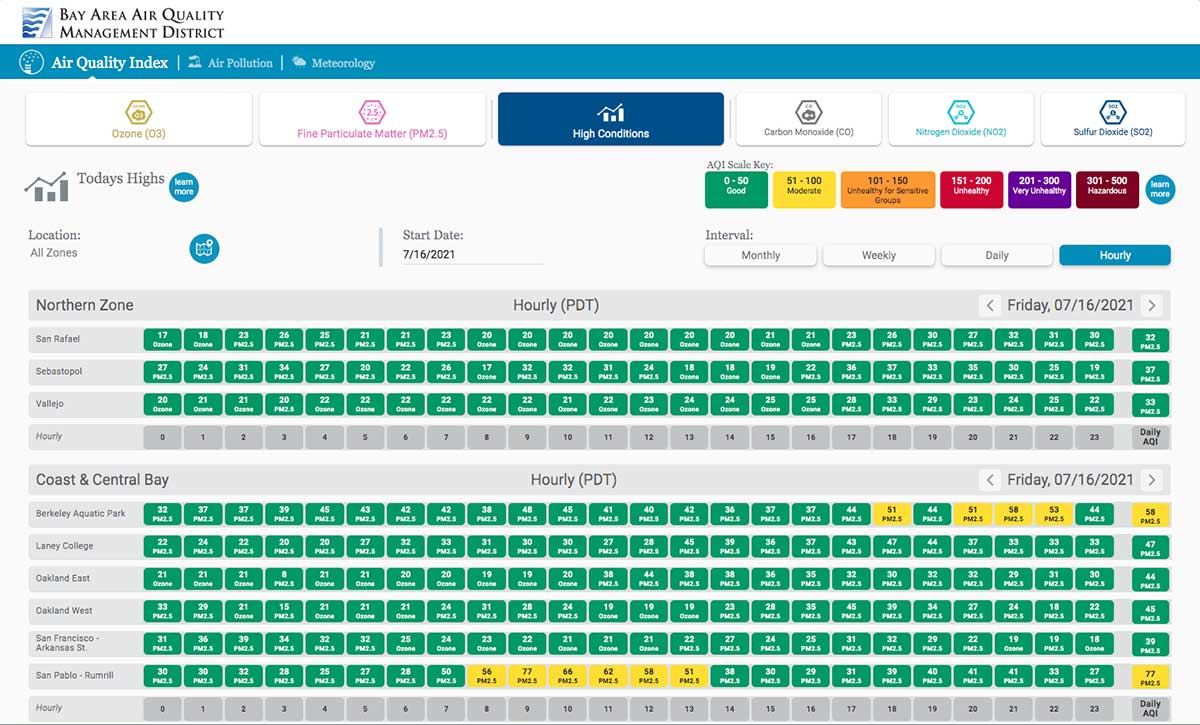Viewport: 1200px width, 725px height.
Task: Switch to the Air Quality Index tab
Action: point(110,62)
